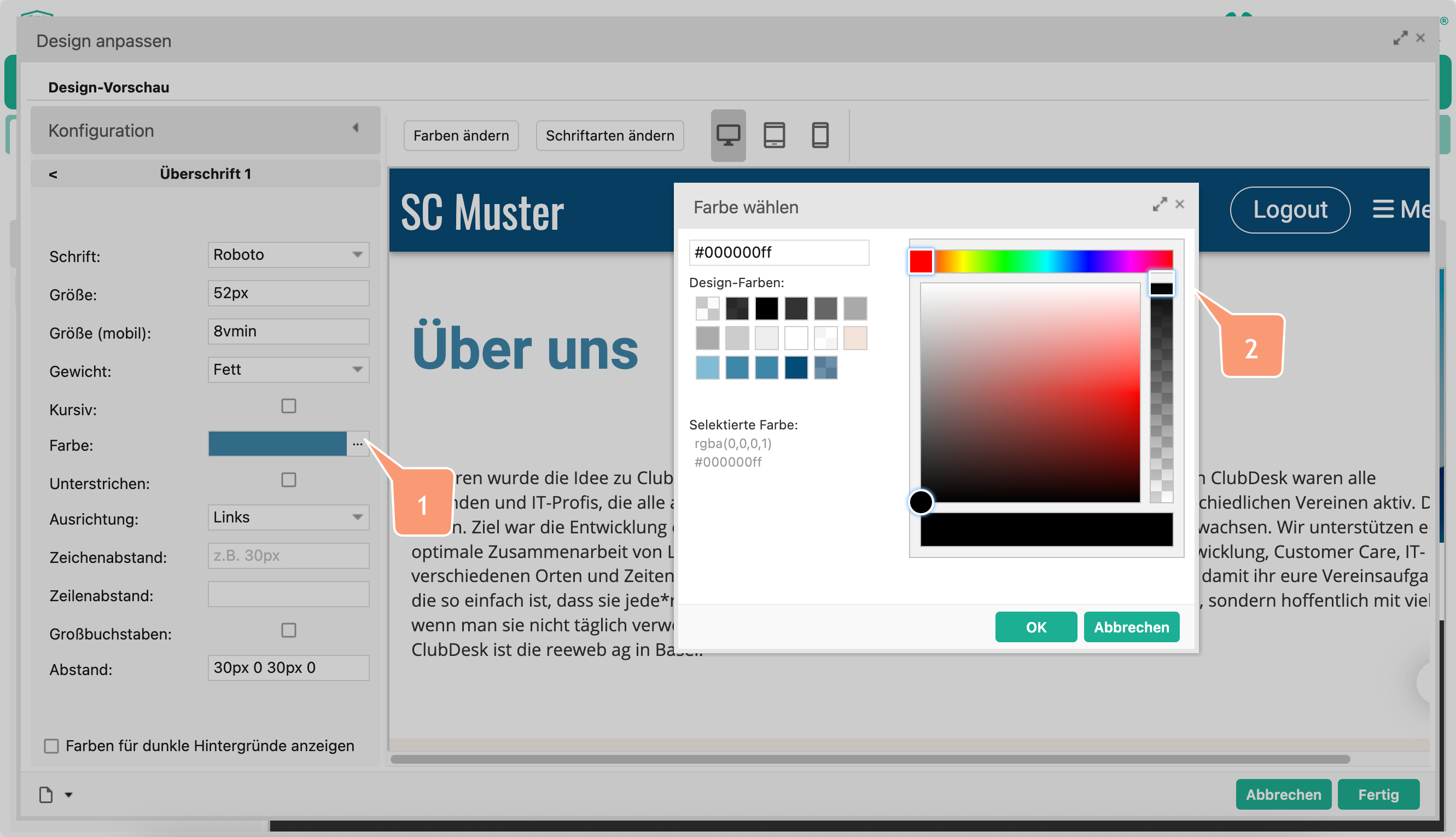Switch to tablet preview icon
Image resolution: width=1456 pixels, height=837 pixels.
pyautogui.click(x=773, y=136)
